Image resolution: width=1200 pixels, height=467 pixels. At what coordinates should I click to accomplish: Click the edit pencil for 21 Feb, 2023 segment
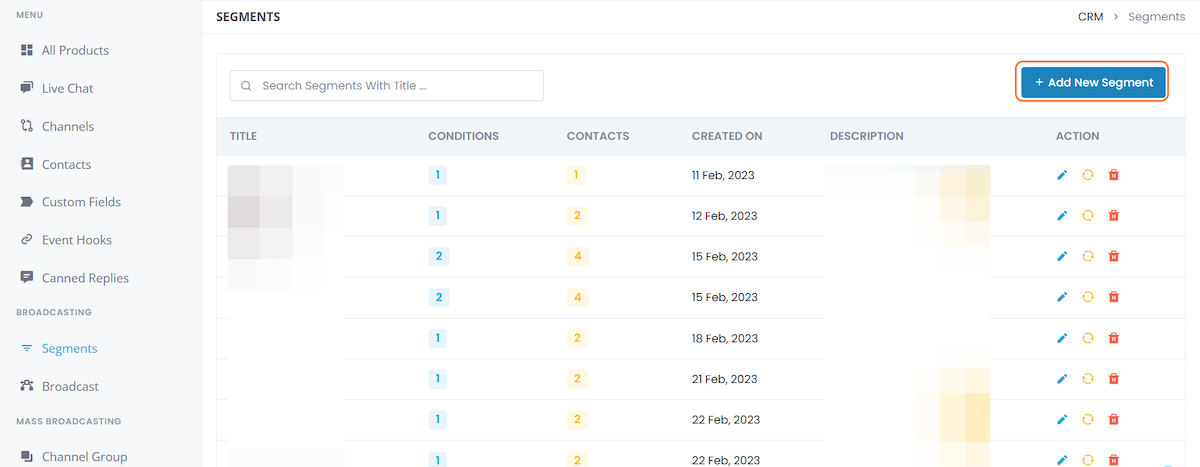pyautogui.click(x=1062, y=379)
